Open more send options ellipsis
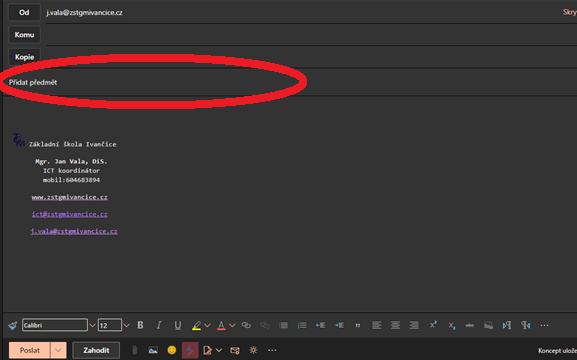This screenshot has width=577, height=360. (272, 350)
